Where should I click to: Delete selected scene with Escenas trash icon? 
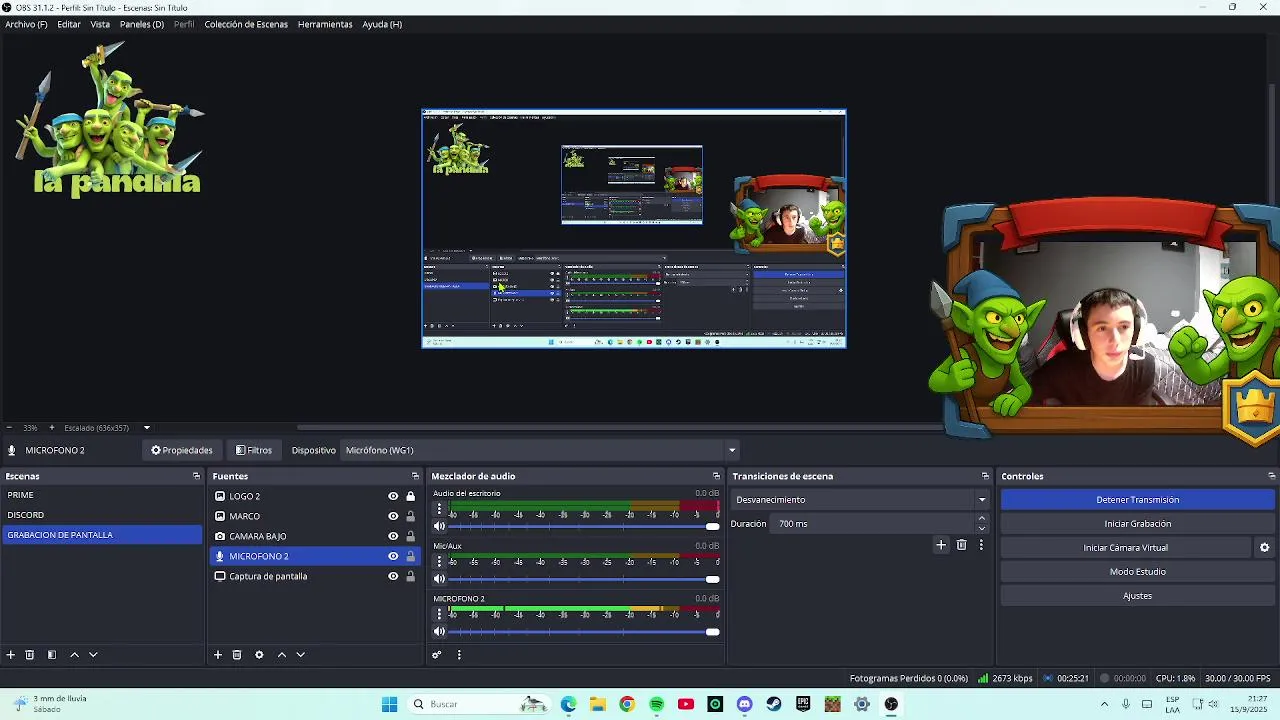(30, 655)
